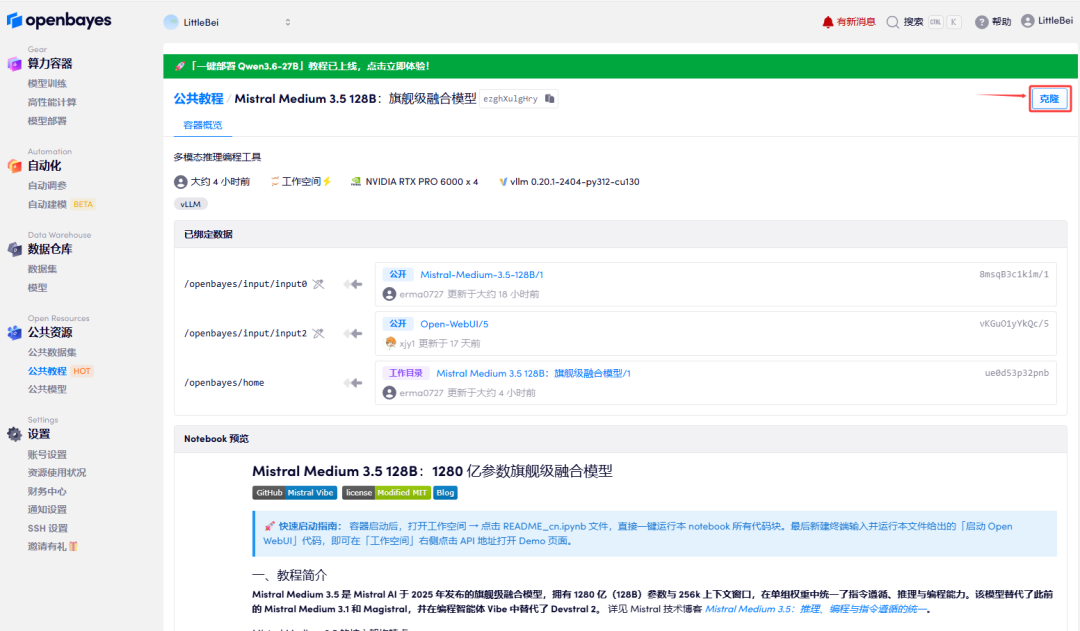Screen dimensions: 1080x631
Task: Open 财务中心 in the sidebar
Action: pyautogui.click(x=47, y=491)
